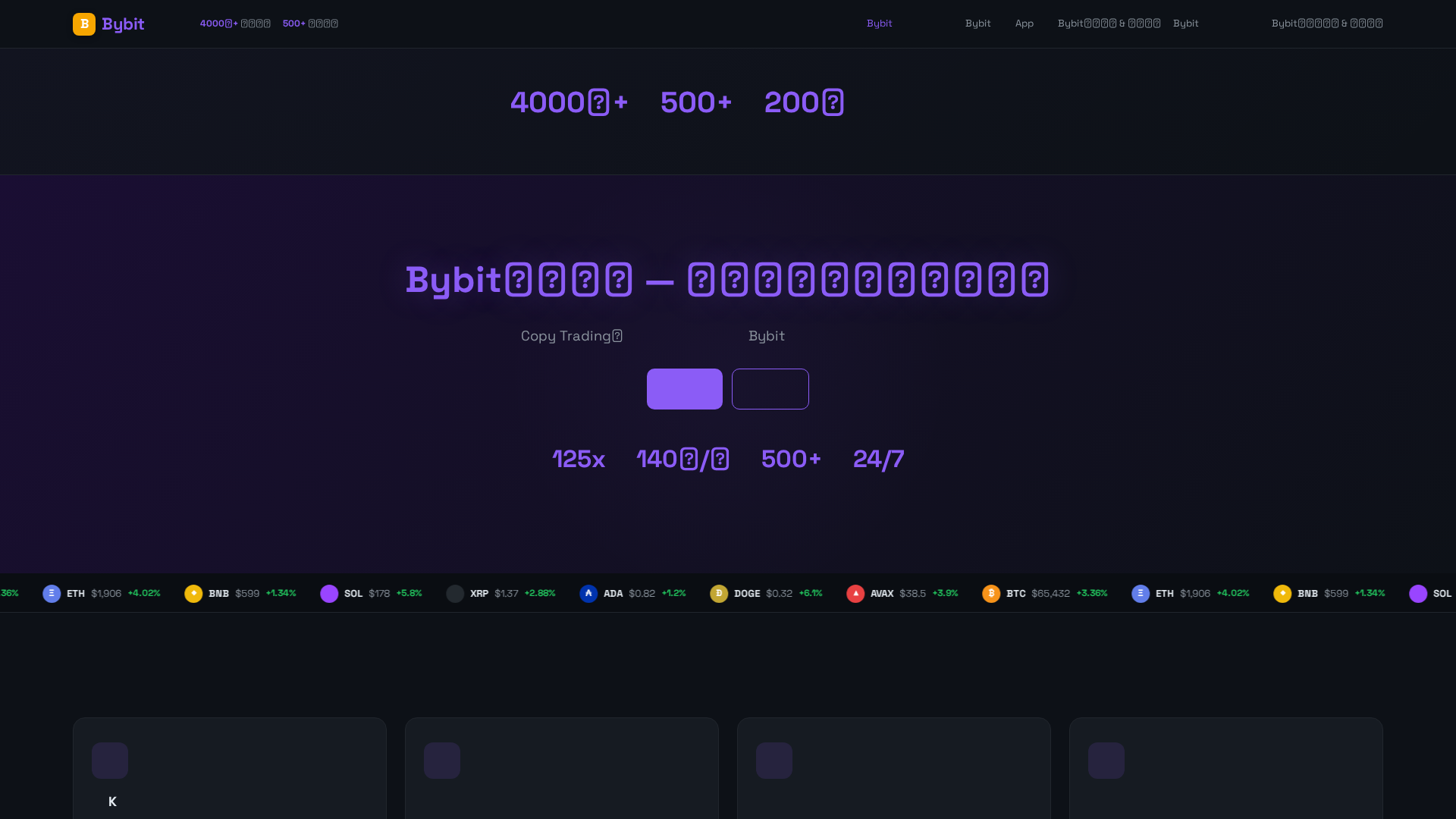
Task: Click the SOL coin icon in the ticker
Action: (330, 594)
